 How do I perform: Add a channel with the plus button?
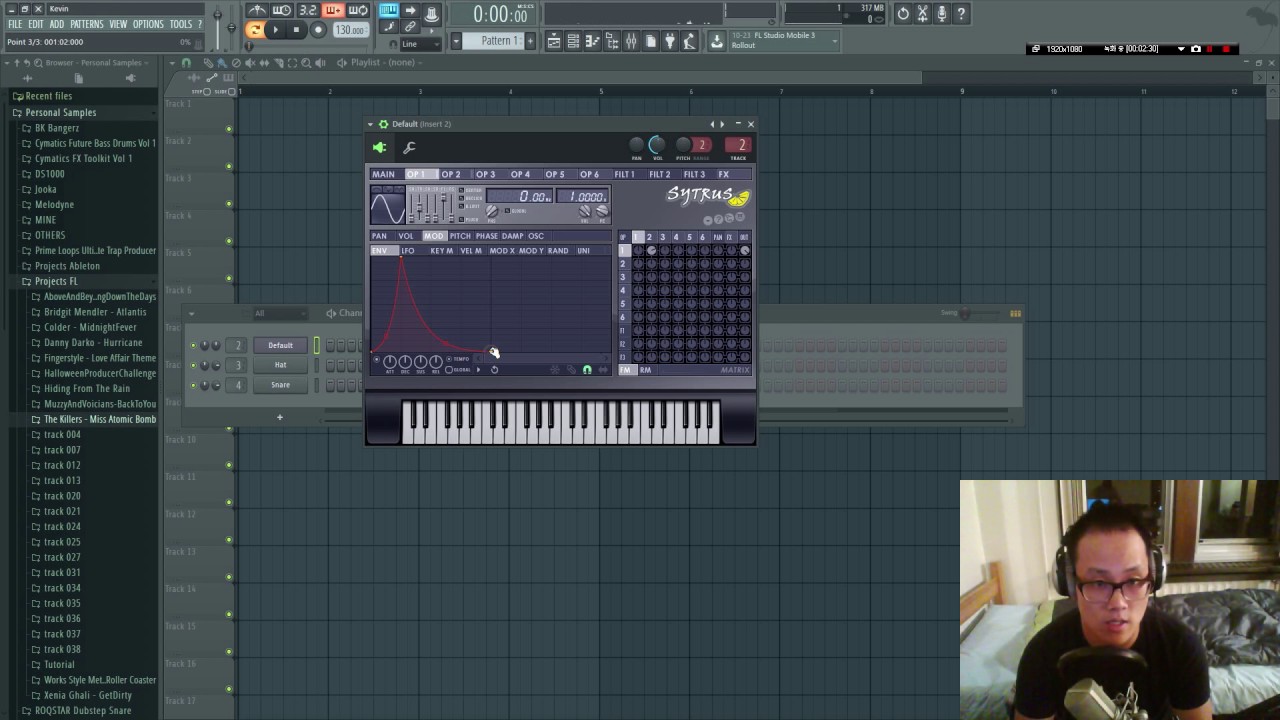coord(280,417)
